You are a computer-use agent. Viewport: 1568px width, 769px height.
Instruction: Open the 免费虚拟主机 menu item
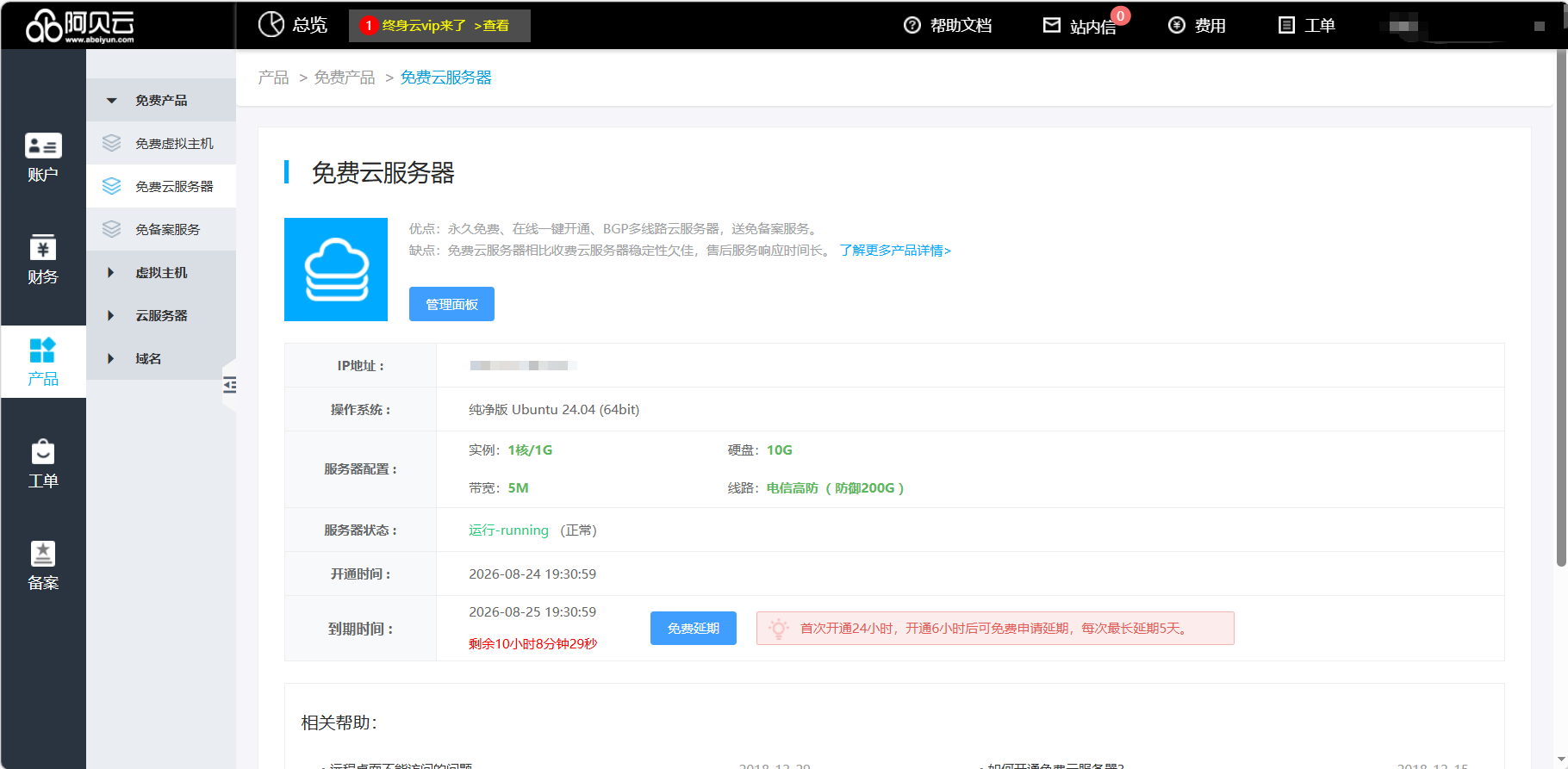coord(161,143)
